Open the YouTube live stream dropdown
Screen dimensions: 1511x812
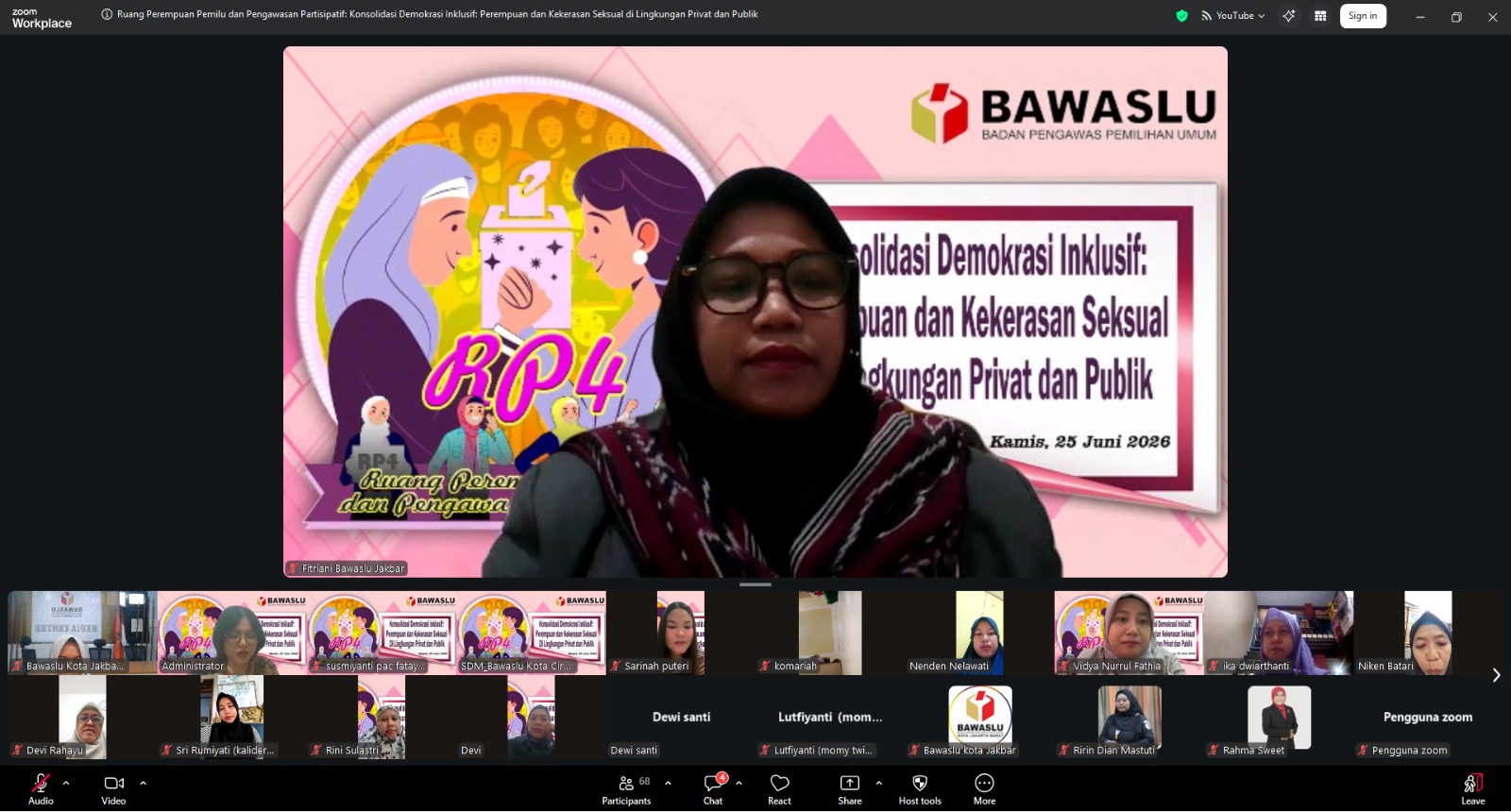1232,16
